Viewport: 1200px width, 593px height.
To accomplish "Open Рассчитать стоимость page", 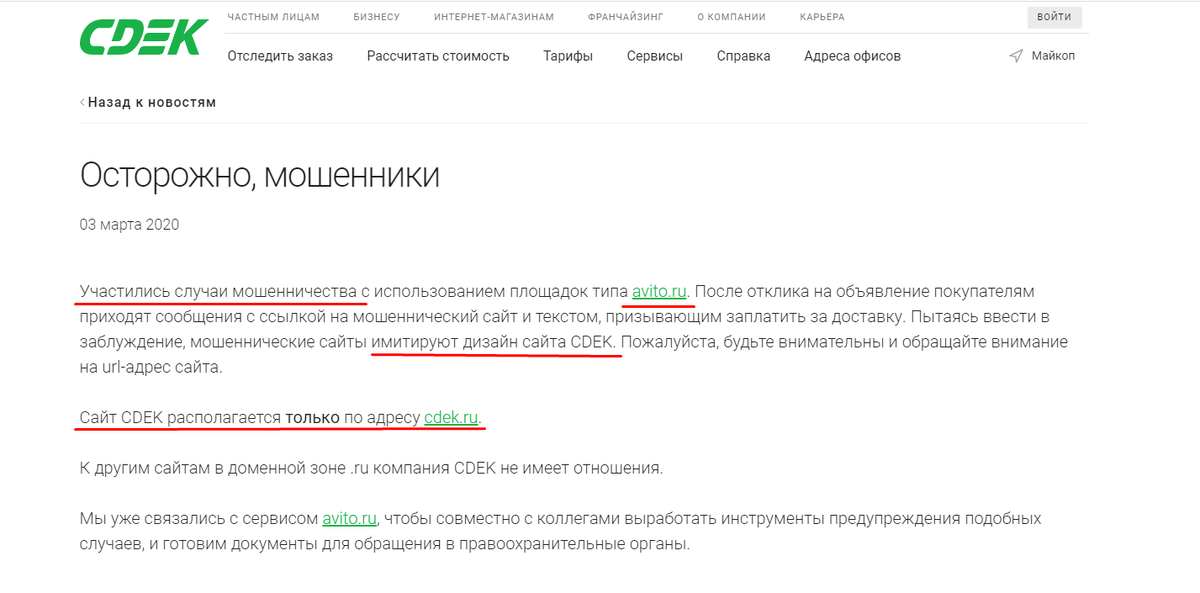I will click(438, 56).
